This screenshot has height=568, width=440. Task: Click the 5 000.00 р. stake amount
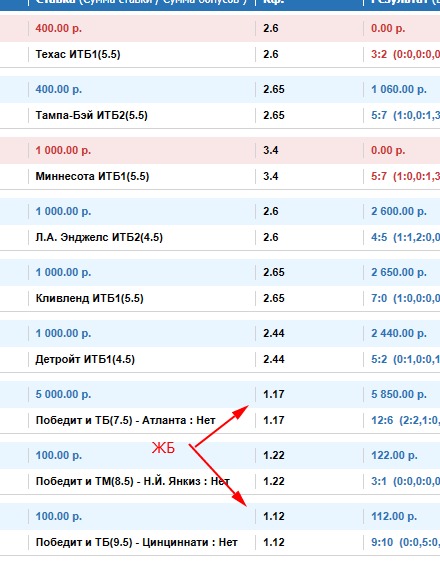pyautogui.click(x=63, y=394)
